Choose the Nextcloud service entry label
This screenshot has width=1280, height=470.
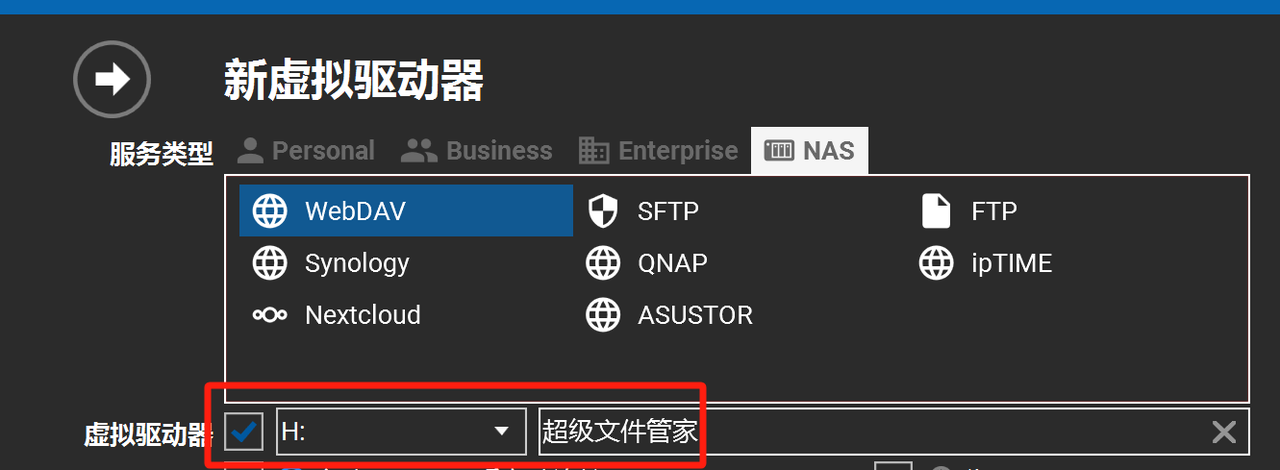coord(363,315)
